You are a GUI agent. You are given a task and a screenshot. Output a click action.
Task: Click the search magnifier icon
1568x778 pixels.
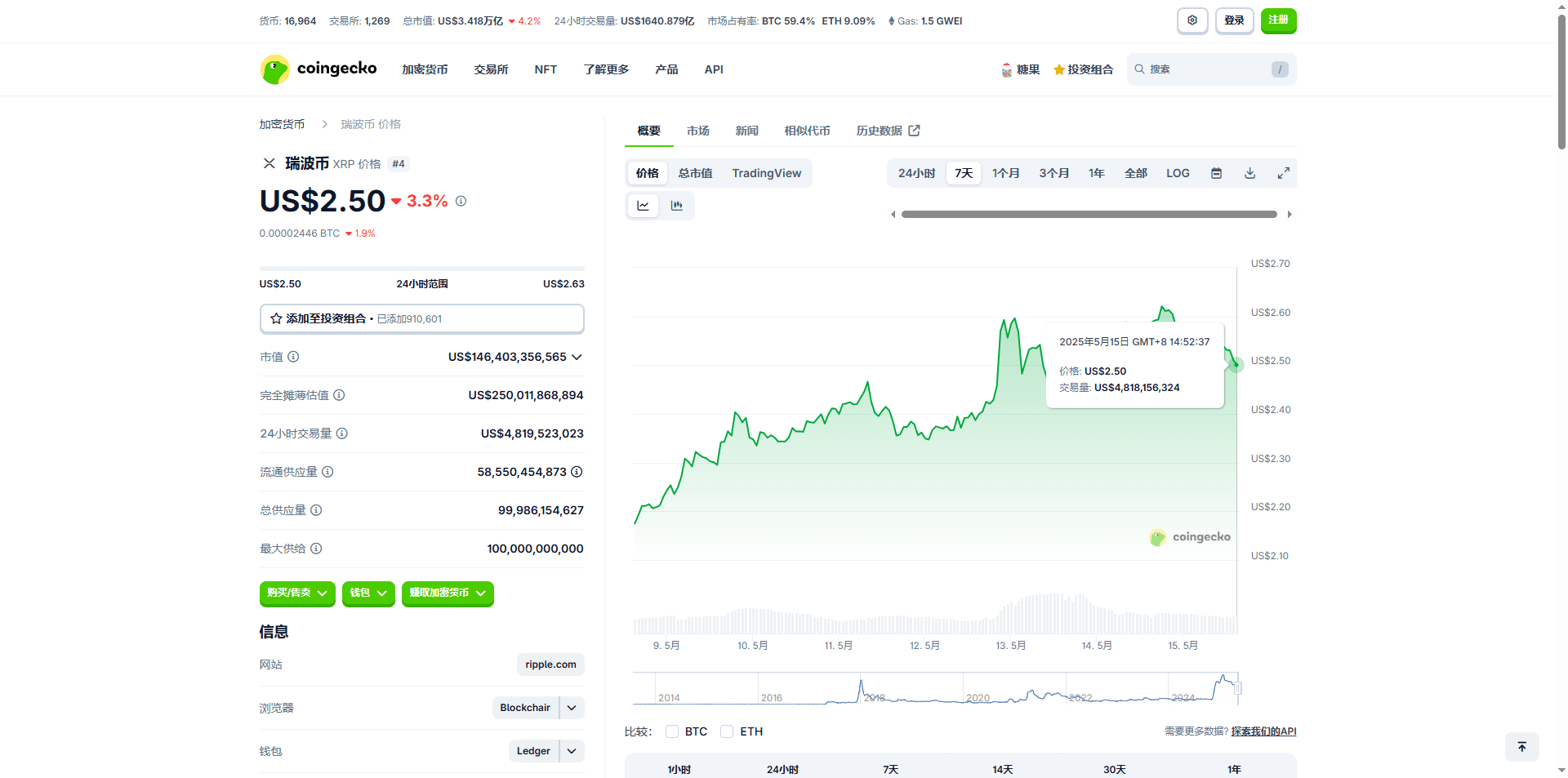point(1139,69)
